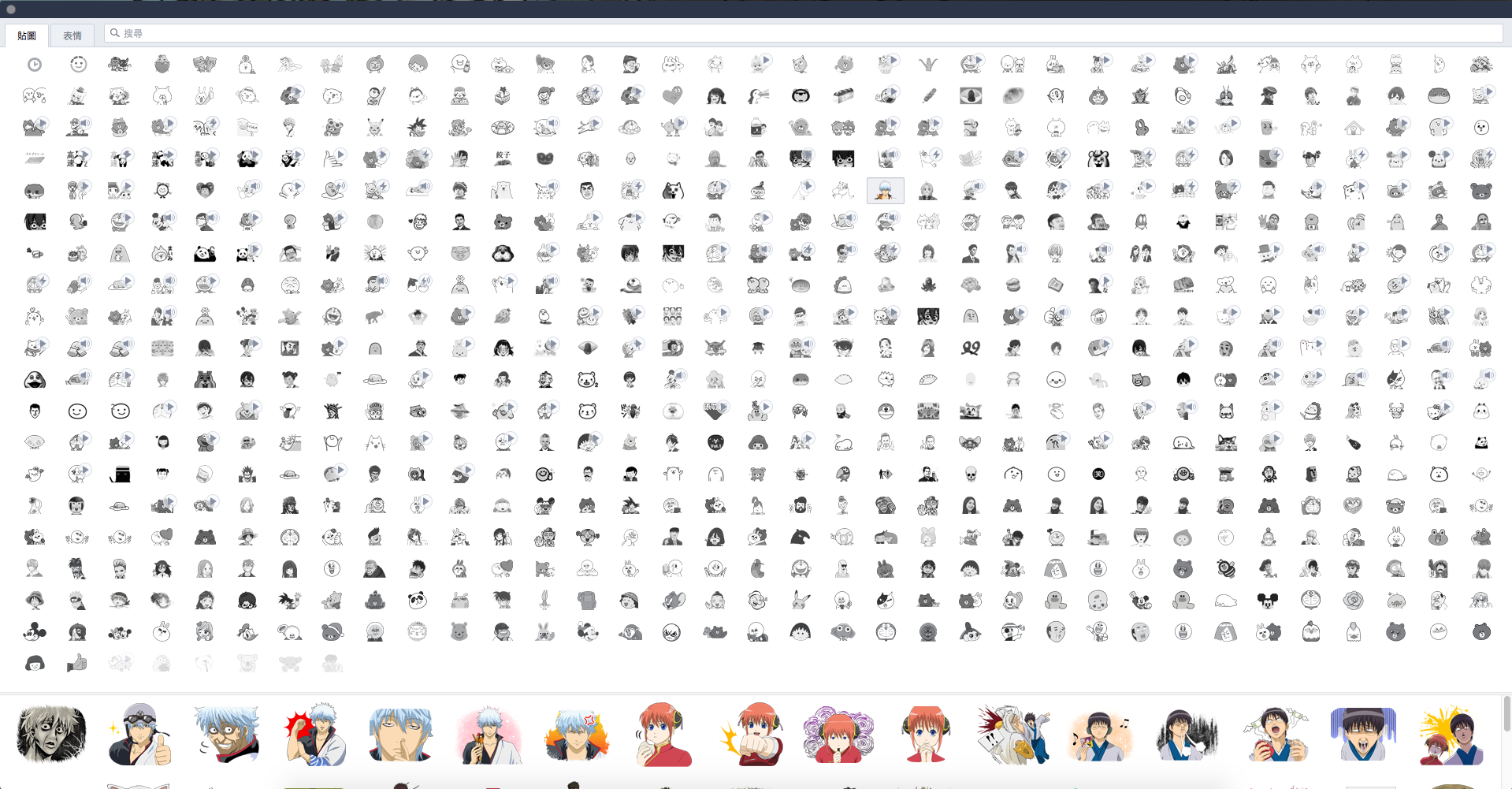Select the dango skewer sticker pack
This screenshot has height=789, width=1512.
tap(928, 96)
